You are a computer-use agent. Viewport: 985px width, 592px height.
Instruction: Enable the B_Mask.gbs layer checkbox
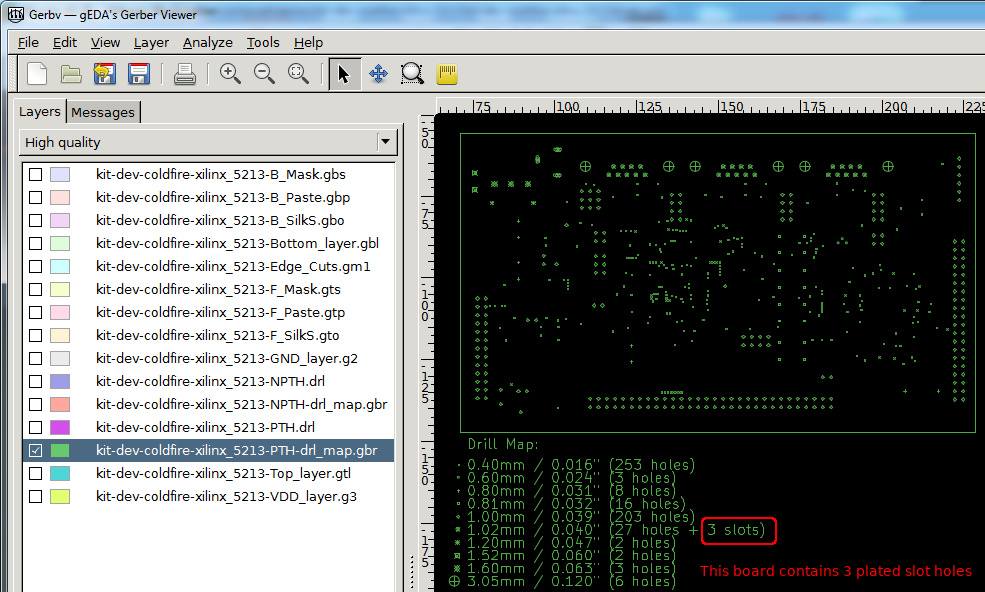click(36, 174)
